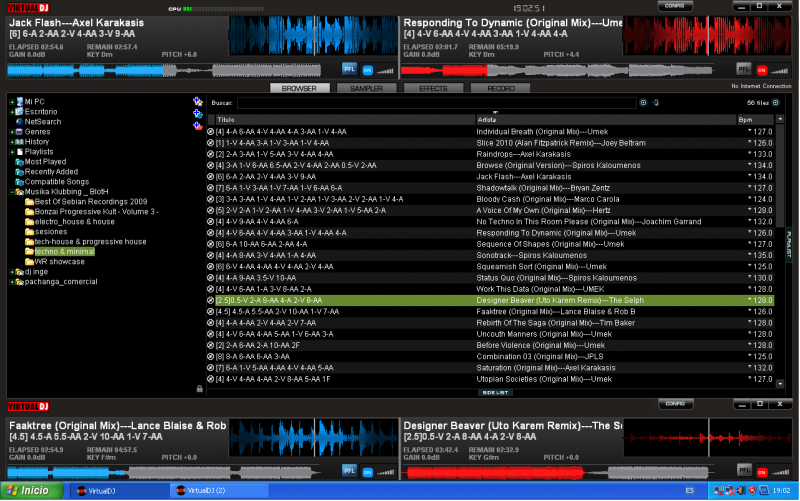Toggle blue ON button on Jack Flash deck
Screen dimensions: 800x501
(367, 70)
